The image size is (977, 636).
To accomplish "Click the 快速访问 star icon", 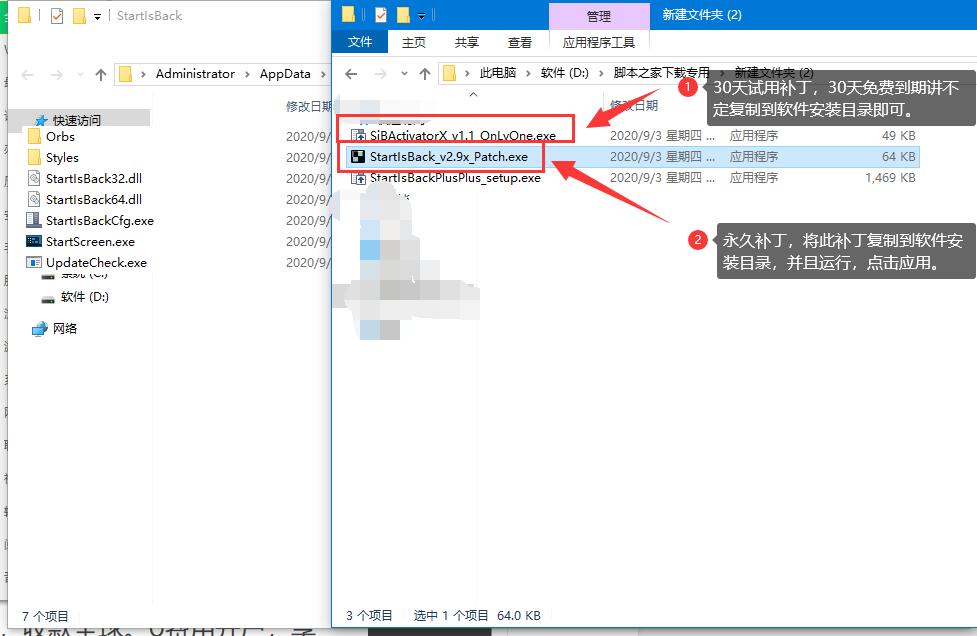I will pos(41,120).
